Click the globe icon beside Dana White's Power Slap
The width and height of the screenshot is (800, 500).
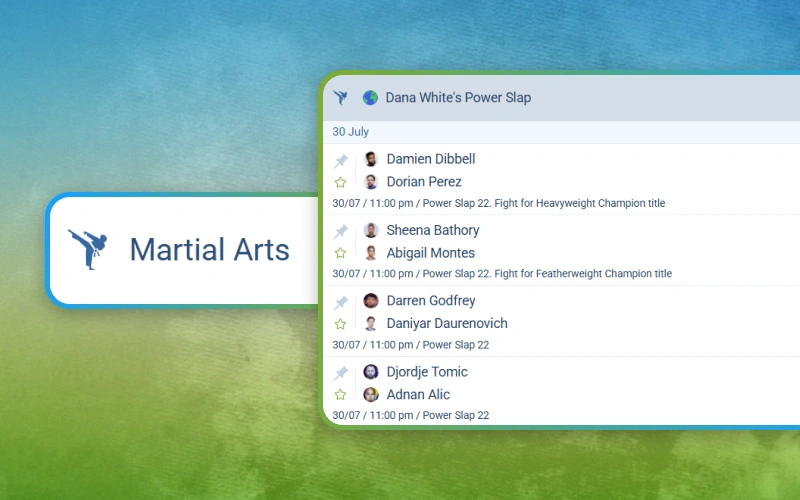370,97
